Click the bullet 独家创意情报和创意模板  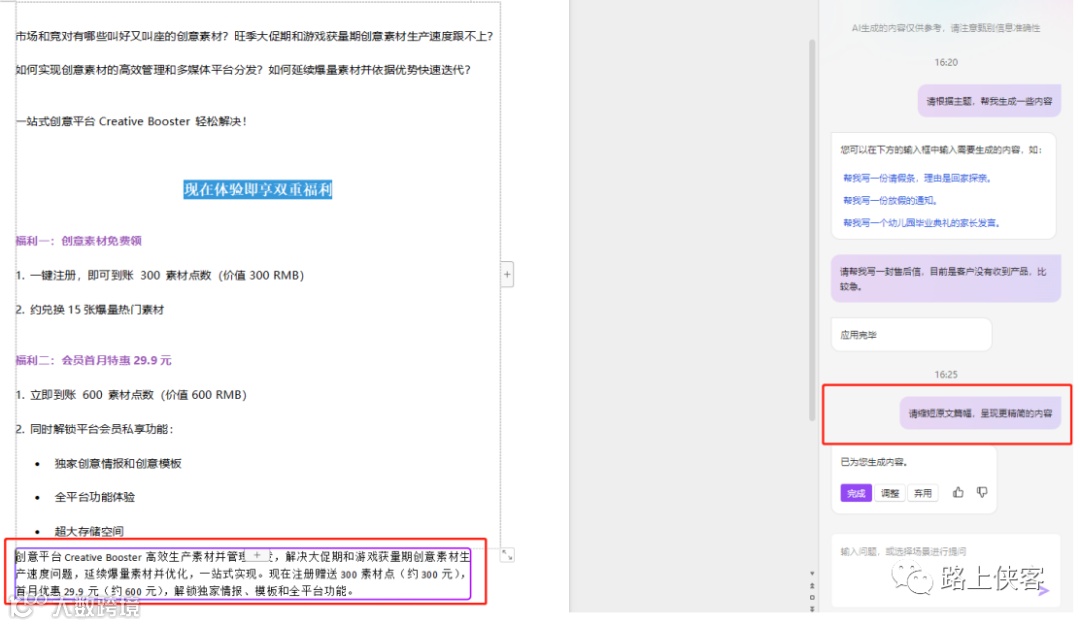coord(118,463)
